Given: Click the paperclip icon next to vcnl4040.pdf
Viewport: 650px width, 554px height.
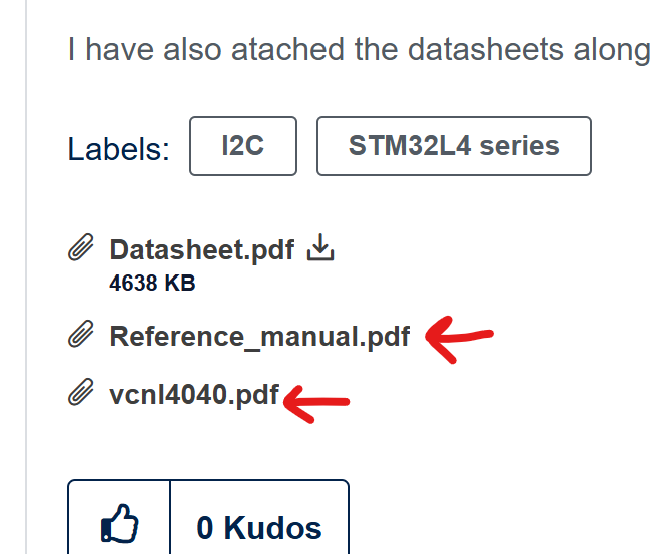Looking at the screenshot, I should pos(81,394).
